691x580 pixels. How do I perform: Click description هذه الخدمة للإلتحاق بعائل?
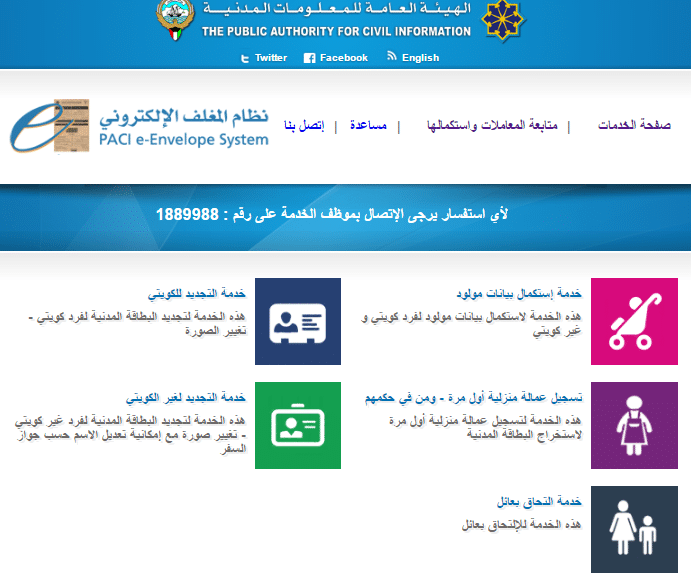(x=521, y=524)
